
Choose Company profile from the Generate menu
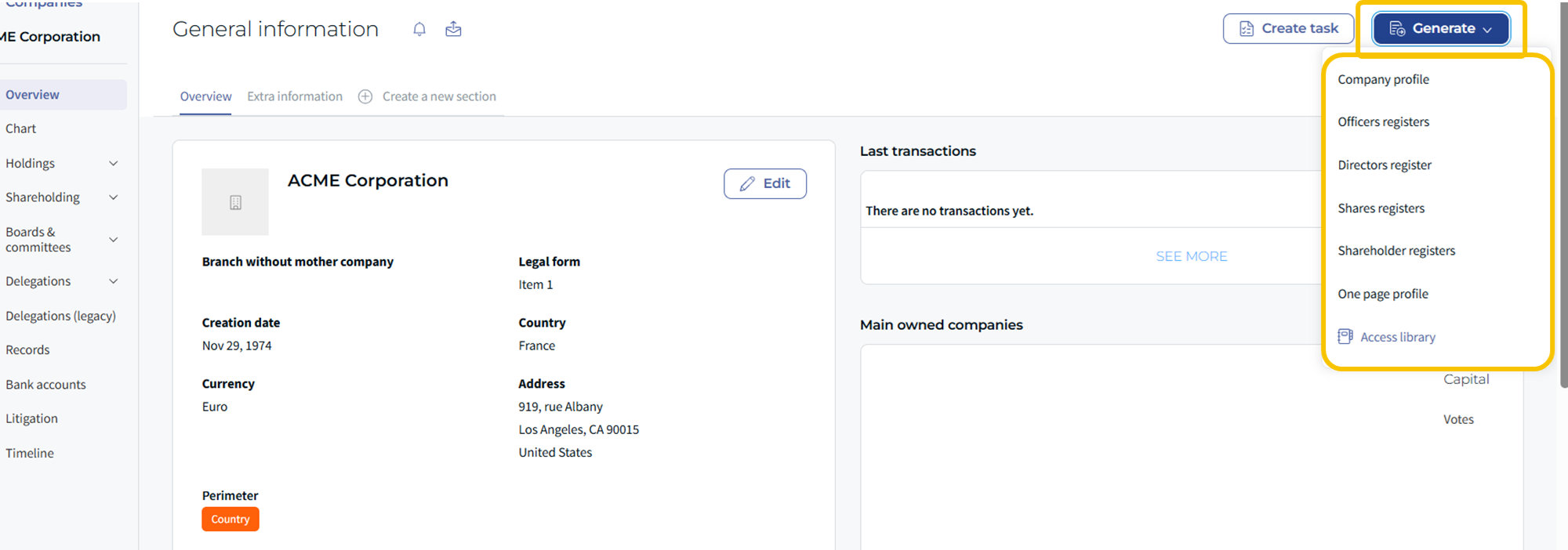click(x=1383, y=79)
